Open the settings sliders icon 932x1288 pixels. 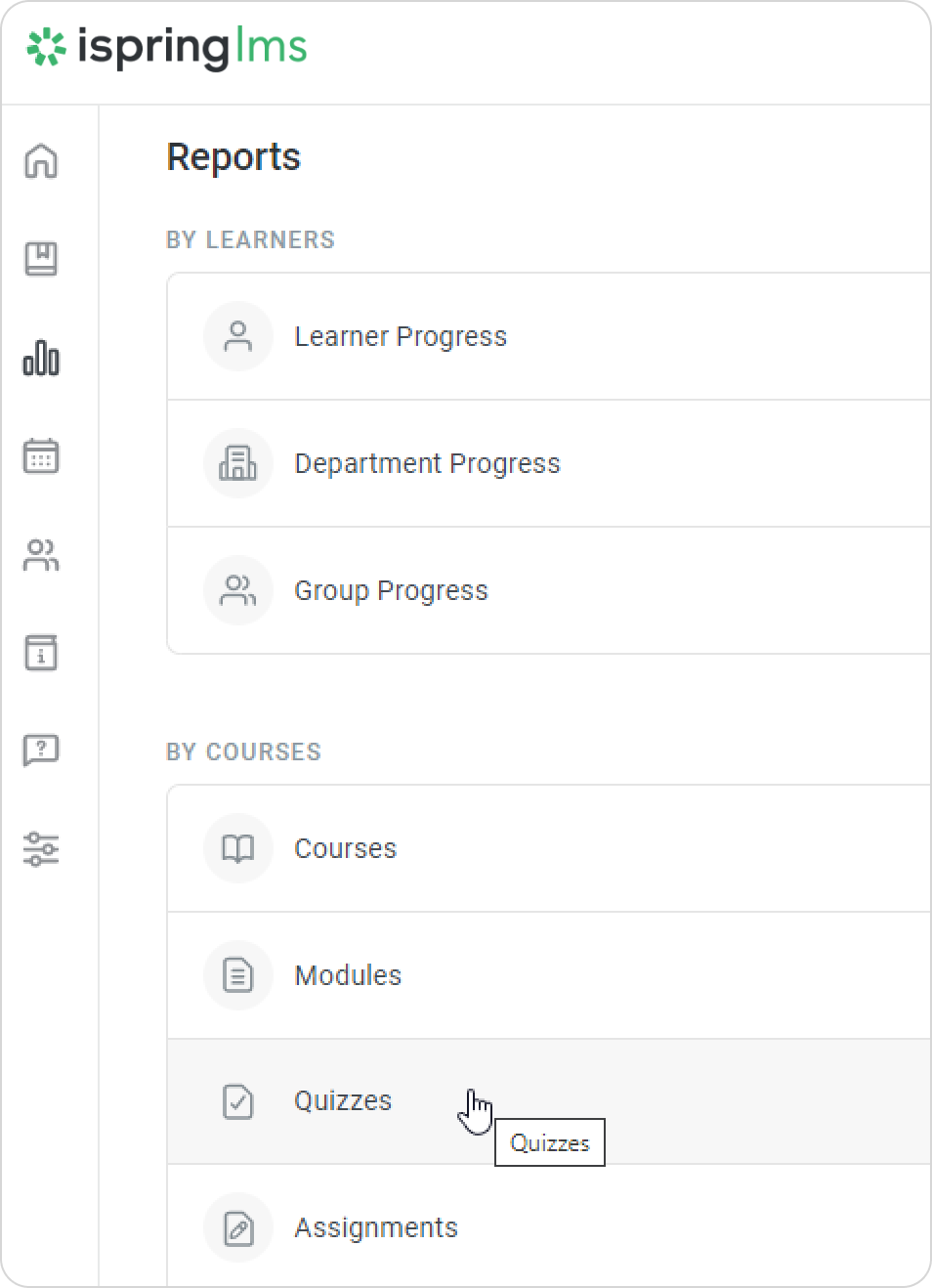pos(41,848)
